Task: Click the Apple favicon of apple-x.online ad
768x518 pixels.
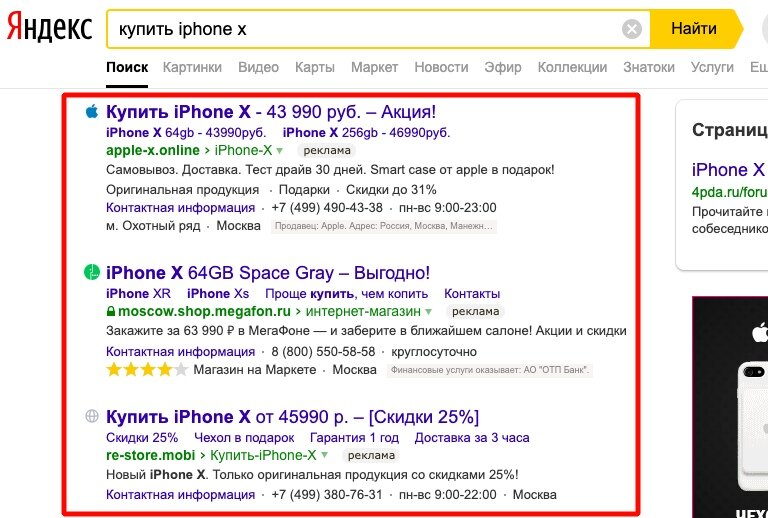Action: (92, 112)
